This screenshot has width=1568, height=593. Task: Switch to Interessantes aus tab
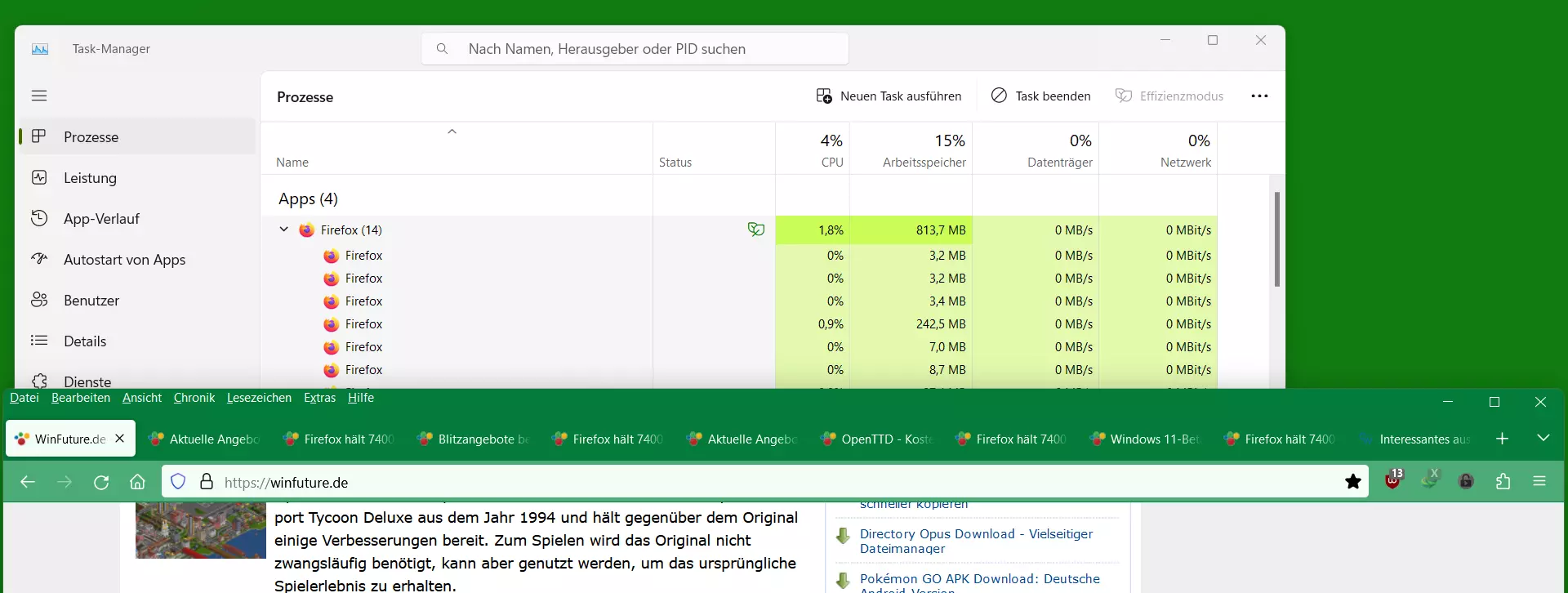coord(1417,439)
